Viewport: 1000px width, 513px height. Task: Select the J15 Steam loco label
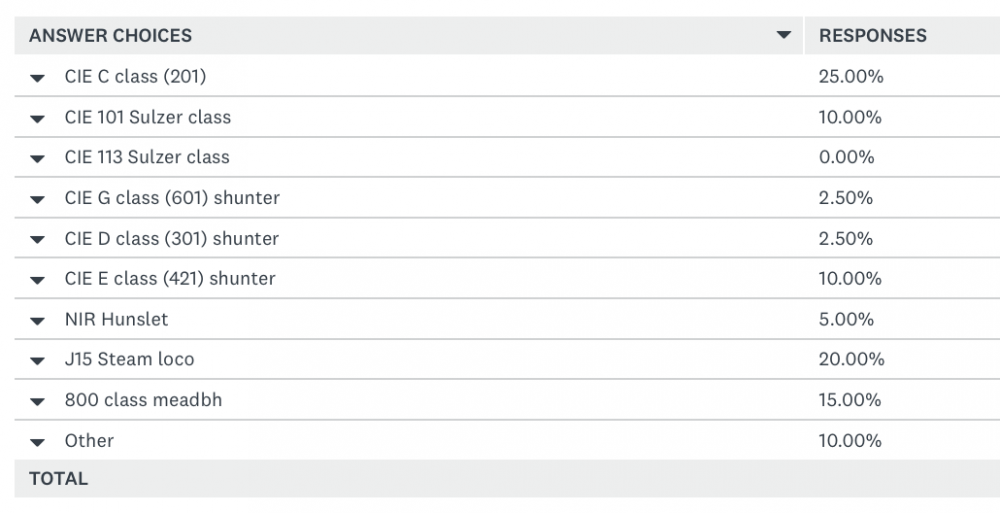(x=129, y=359)
